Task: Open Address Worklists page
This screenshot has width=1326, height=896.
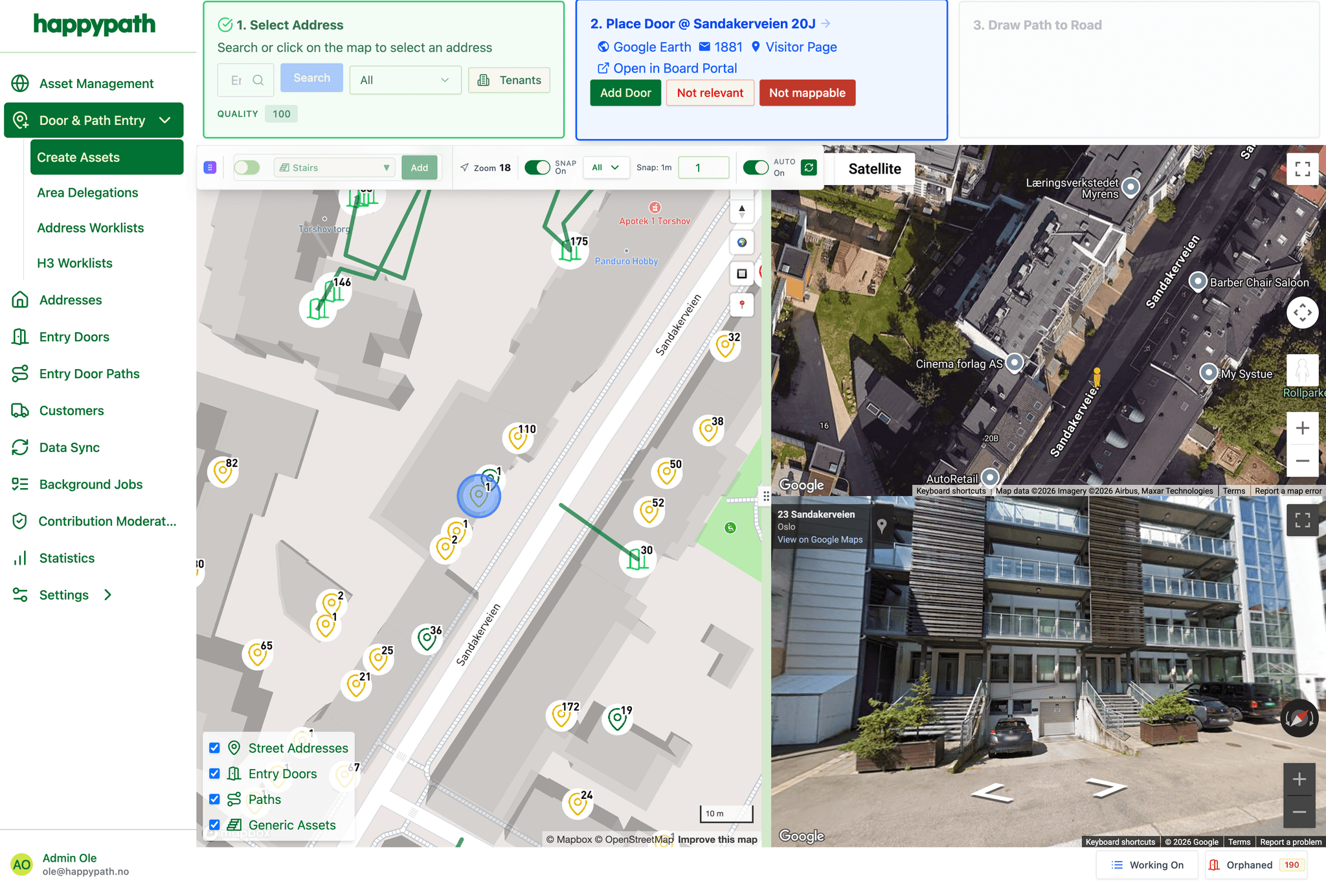Action: point(90,228)
